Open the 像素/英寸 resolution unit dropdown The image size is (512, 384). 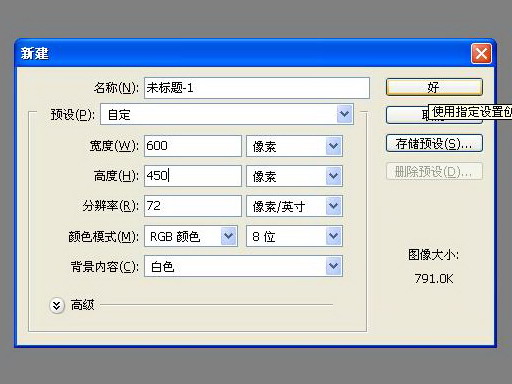click(334, 206)
